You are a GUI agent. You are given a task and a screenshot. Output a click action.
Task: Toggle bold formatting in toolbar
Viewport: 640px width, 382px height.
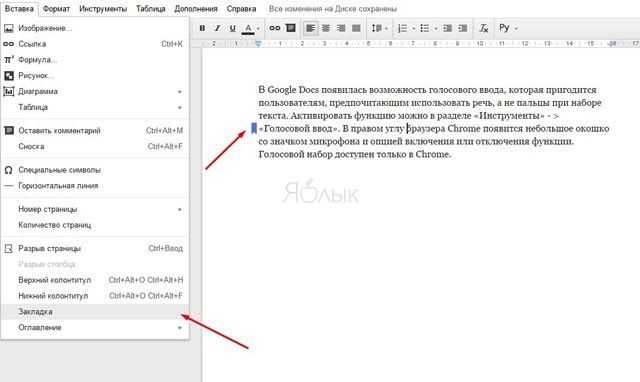(x=202, y=28)
